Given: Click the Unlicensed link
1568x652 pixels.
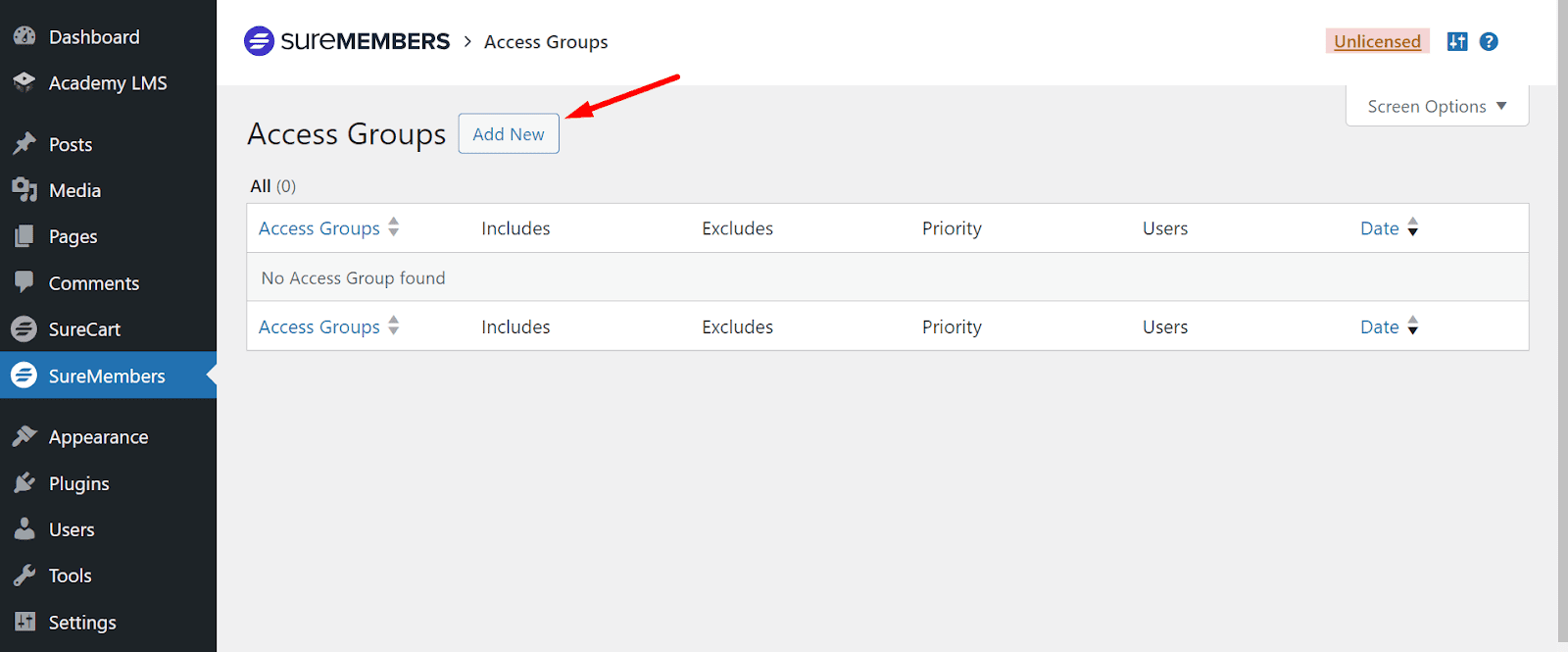Looking at the screenshot, I should pos(1377,41).
